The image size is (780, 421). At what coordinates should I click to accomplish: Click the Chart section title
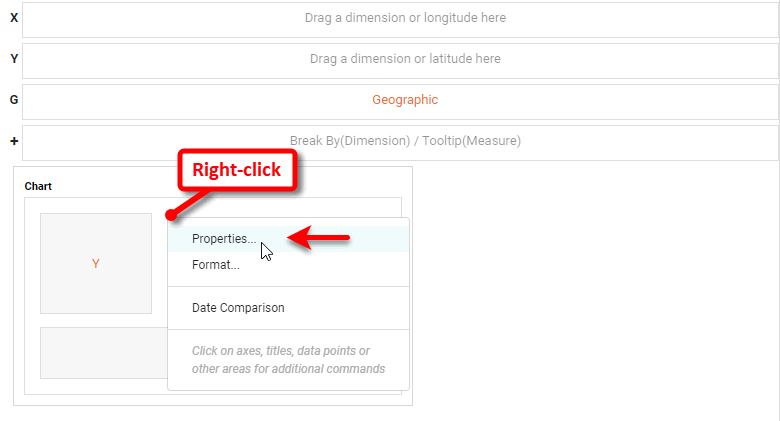point(38,186)
